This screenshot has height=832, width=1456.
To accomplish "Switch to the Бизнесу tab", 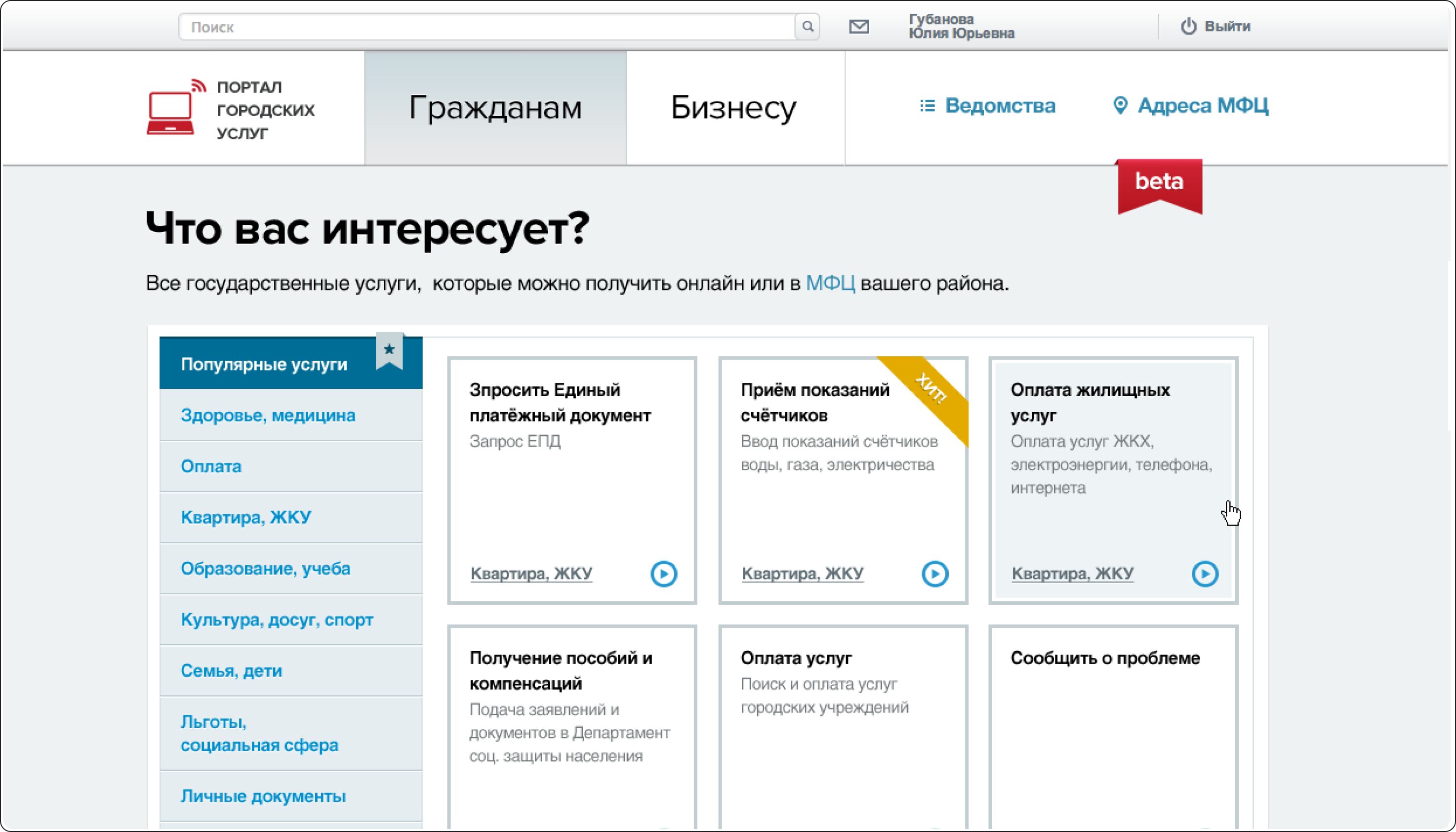I will coord(733,107).
